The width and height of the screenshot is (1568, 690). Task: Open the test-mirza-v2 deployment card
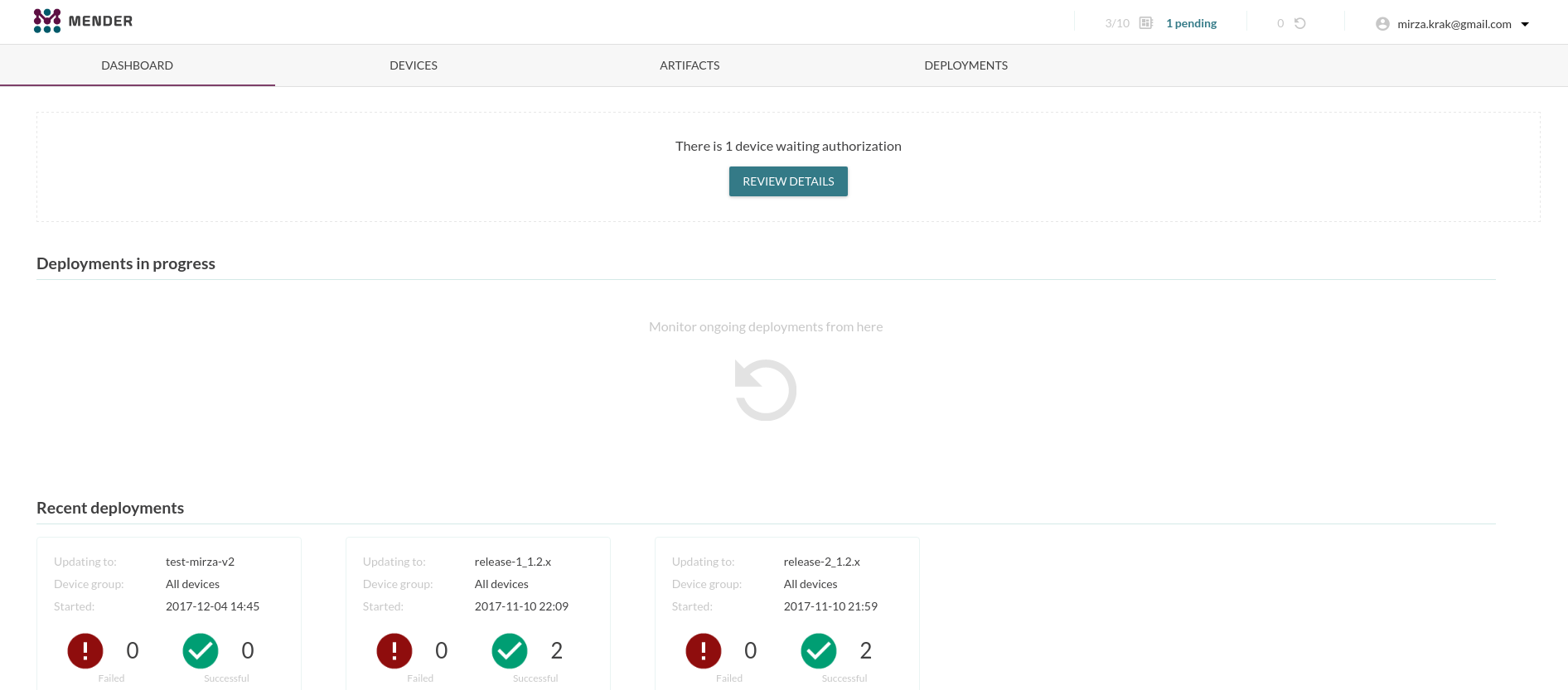(x=169, y=584)
